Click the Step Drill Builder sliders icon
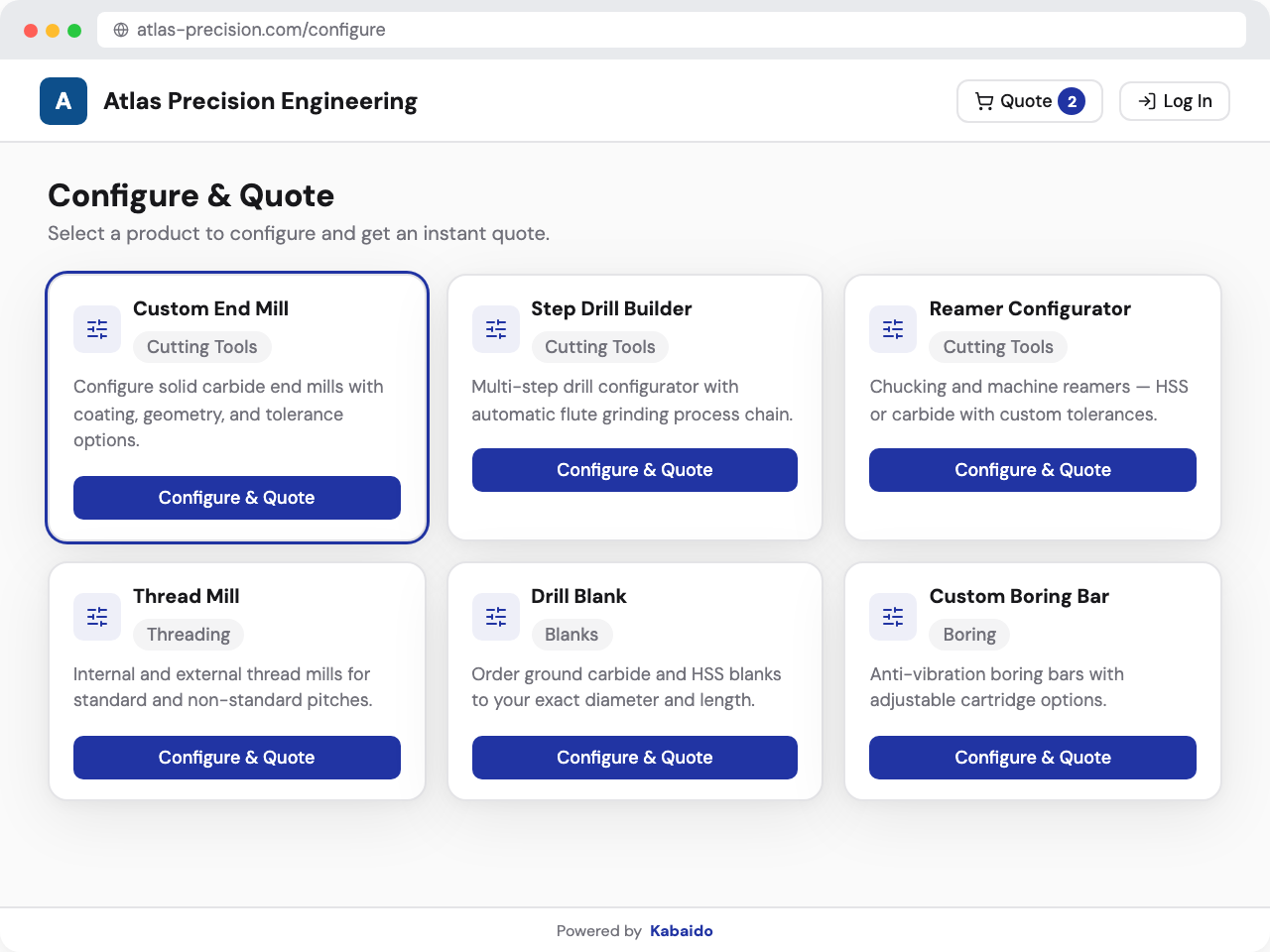Screen dimensions: 1270x952 tap(495, 328)
